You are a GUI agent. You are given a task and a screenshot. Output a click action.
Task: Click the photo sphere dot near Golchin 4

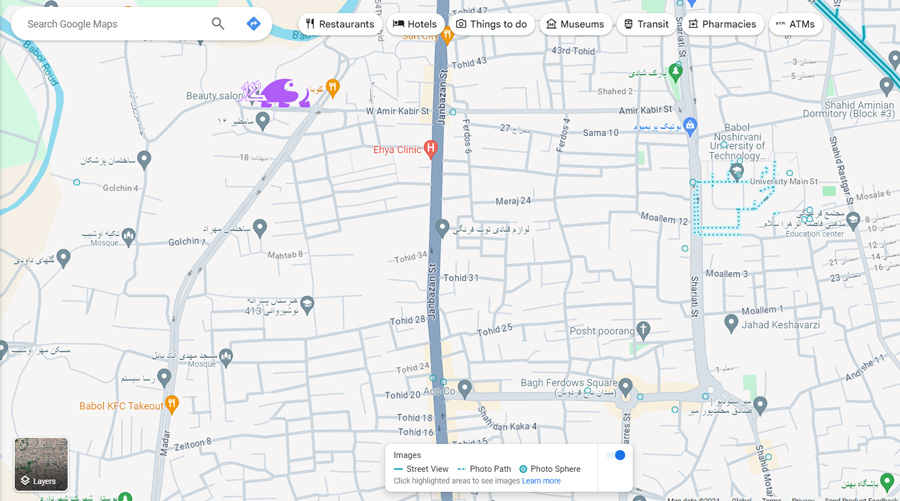pos(76,182)
